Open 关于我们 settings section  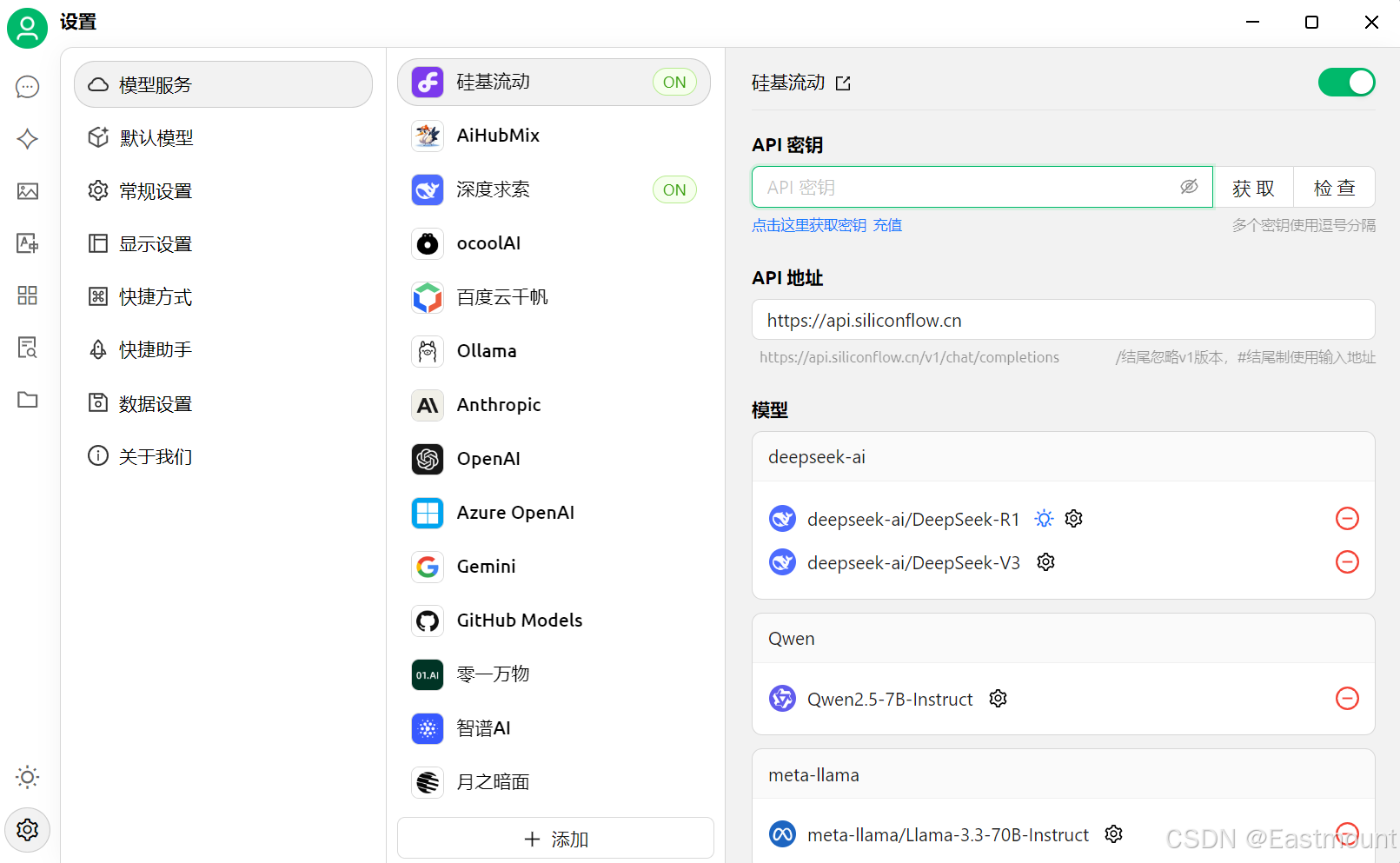click(223, 456)
